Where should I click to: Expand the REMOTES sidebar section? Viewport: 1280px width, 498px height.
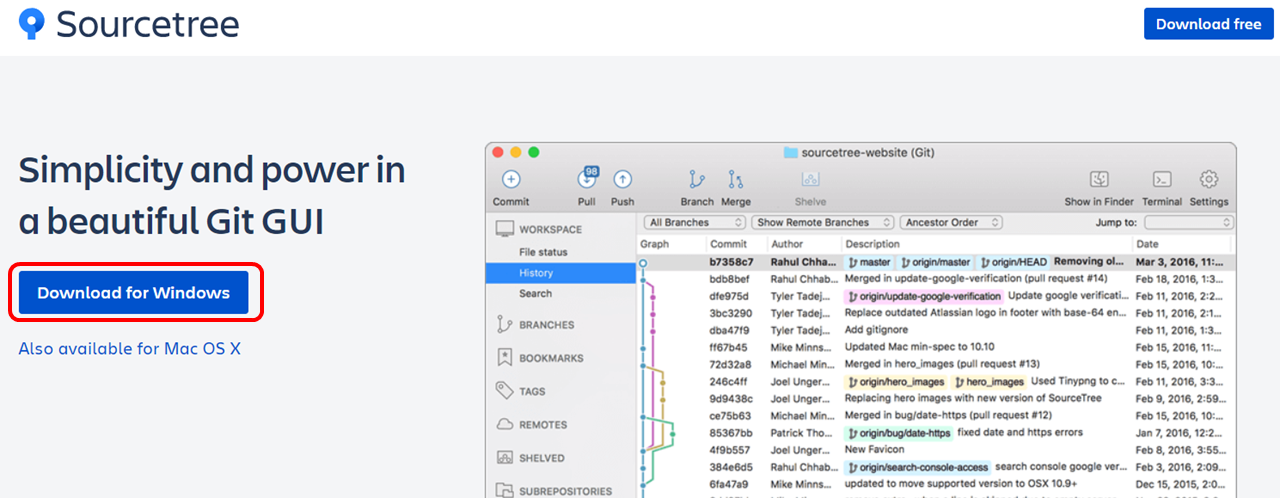543,425
